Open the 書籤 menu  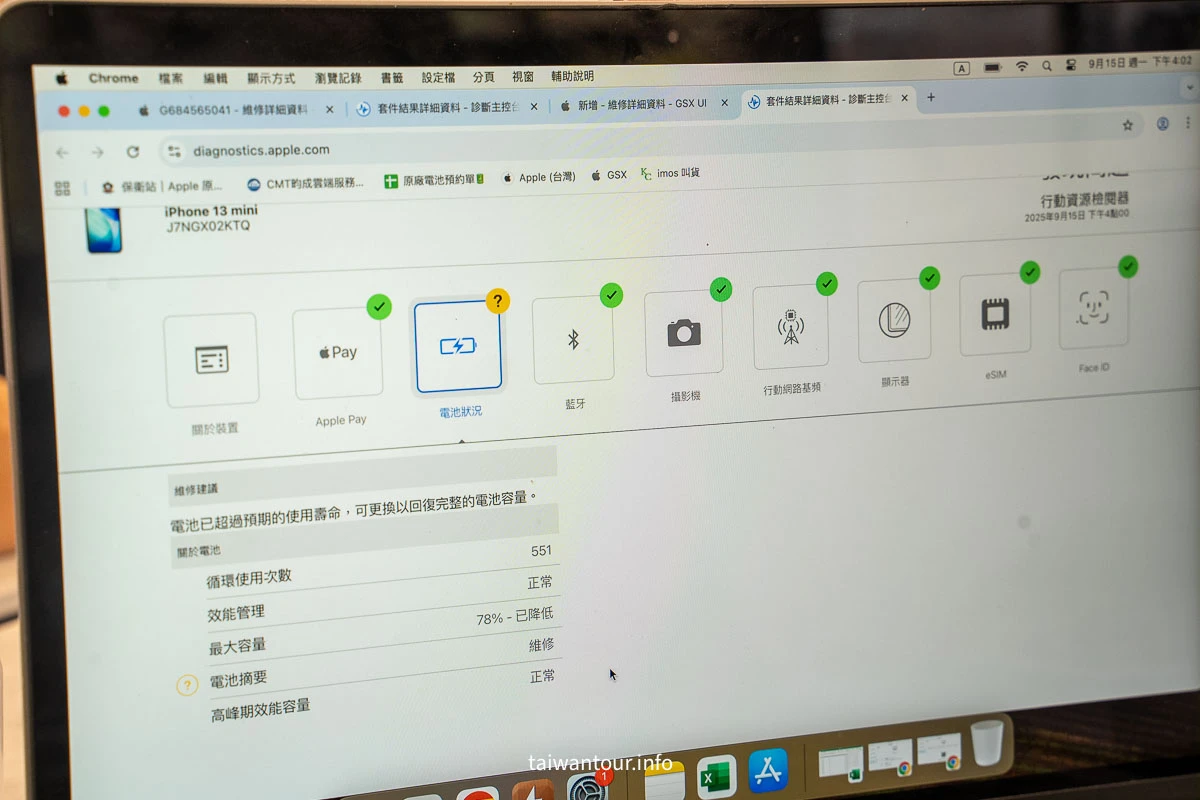click(392, 77)
